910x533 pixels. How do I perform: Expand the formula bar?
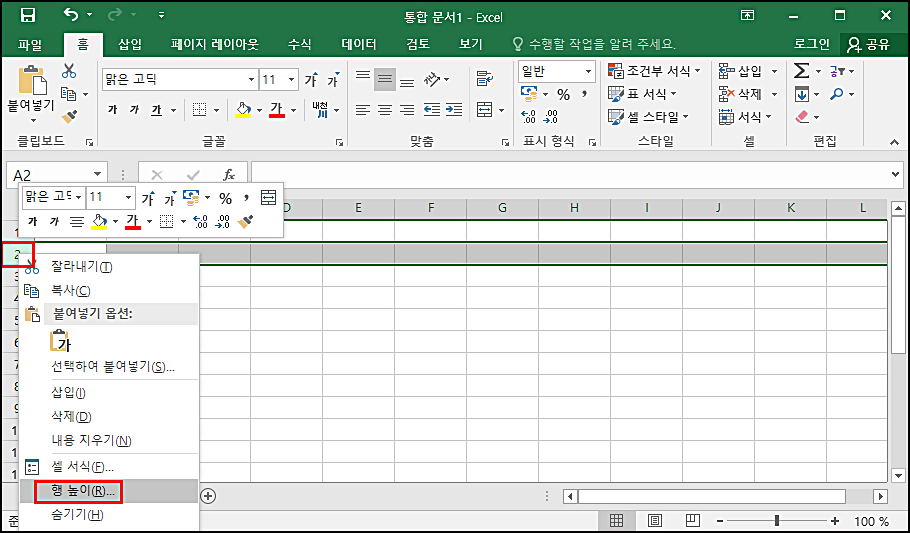pyautogui.click(x=895, y=174)
